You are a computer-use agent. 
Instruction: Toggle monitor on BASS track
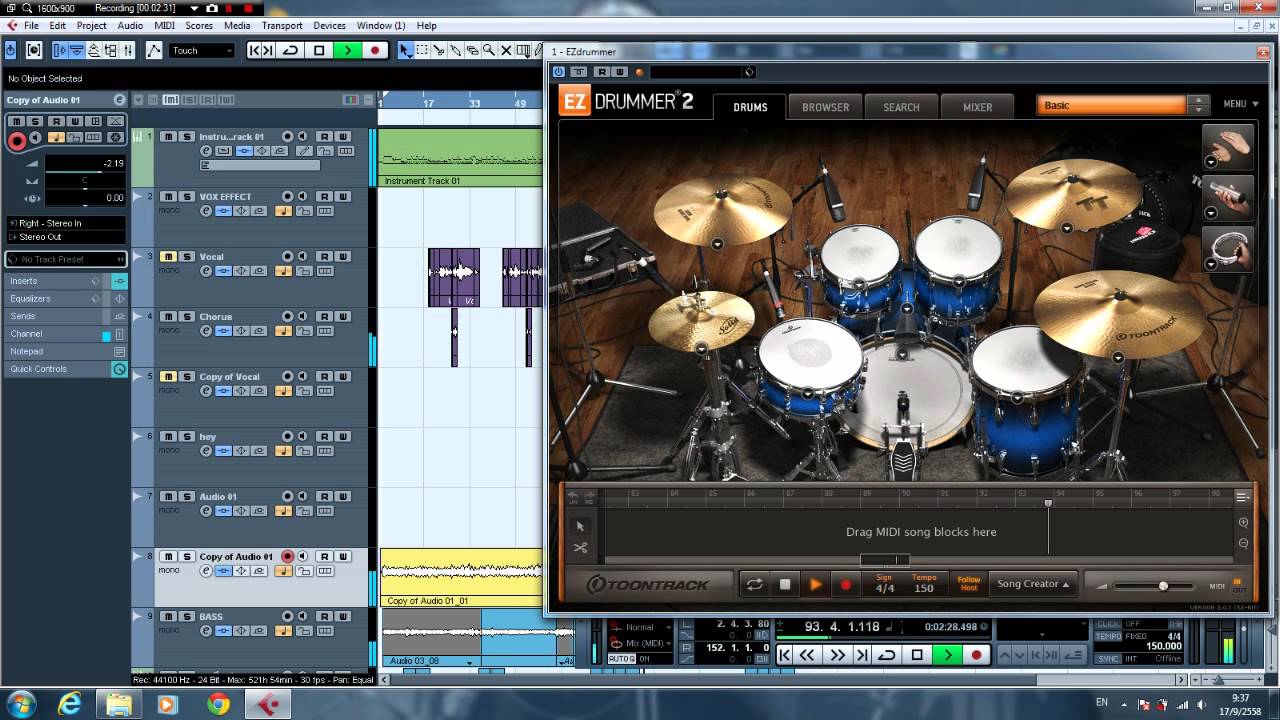(302, 617)
